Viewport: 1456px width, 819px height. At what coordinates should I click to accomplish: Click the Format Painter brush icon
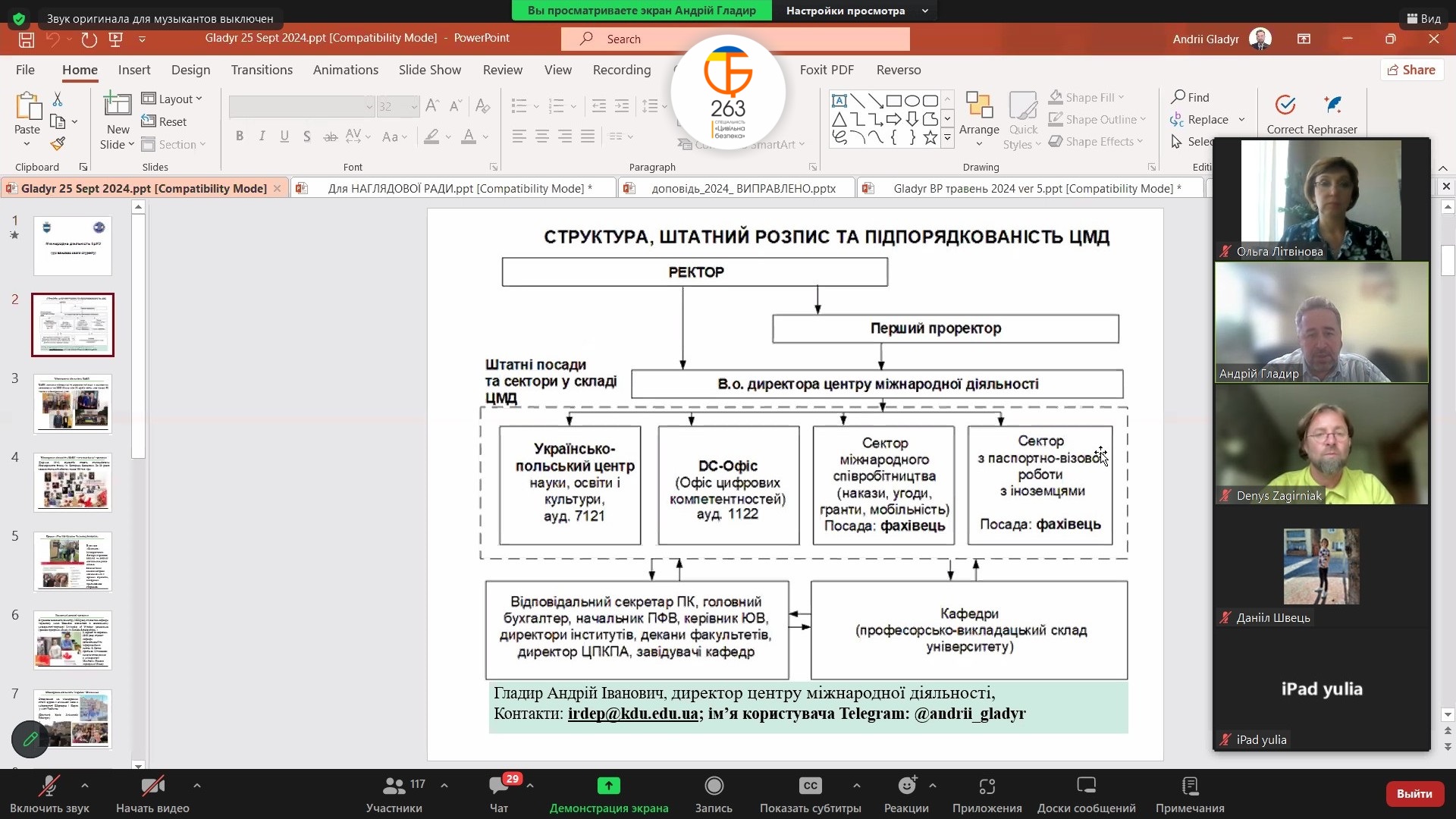click(58, 144)
